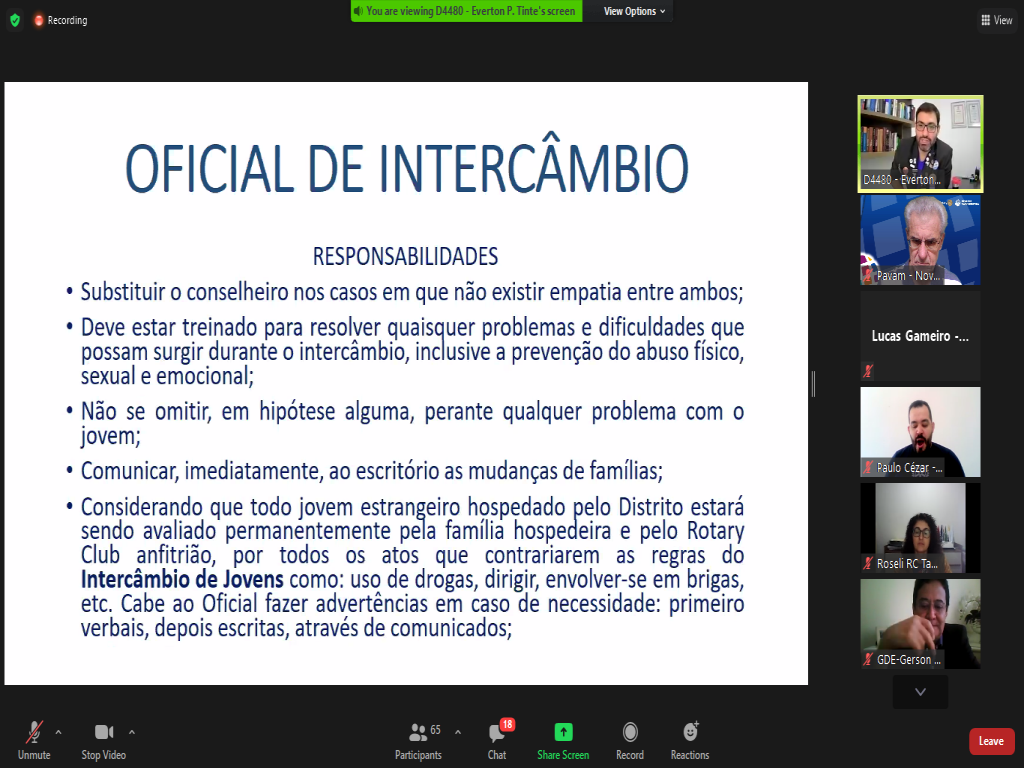
Task: Click the Lucas Gameiro participant tile
Action: point(920,336)
